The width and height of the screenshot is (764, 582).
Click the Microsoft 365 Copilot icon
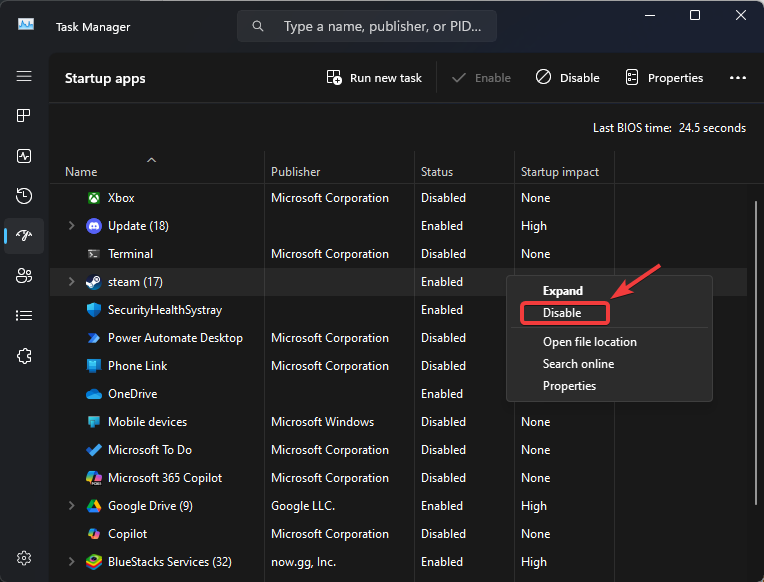tap(94, 478)
